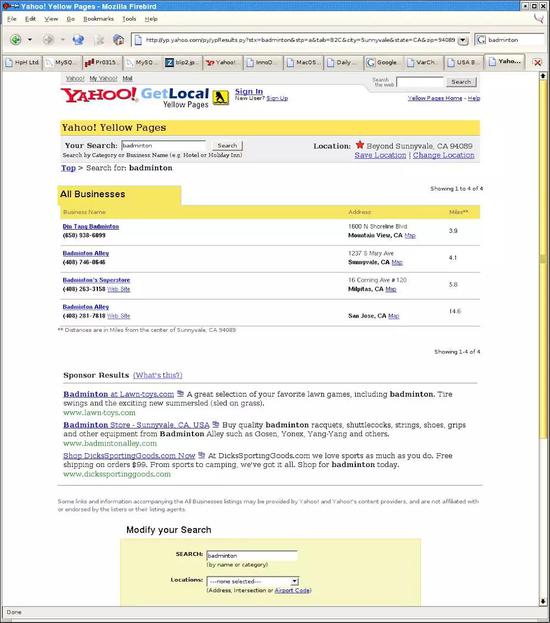Image resolution: width=550 pixels, height=623 pixels.
Task: Click the scrollbar up arrow
Action: pyautogui.click(x=543, y=75)
